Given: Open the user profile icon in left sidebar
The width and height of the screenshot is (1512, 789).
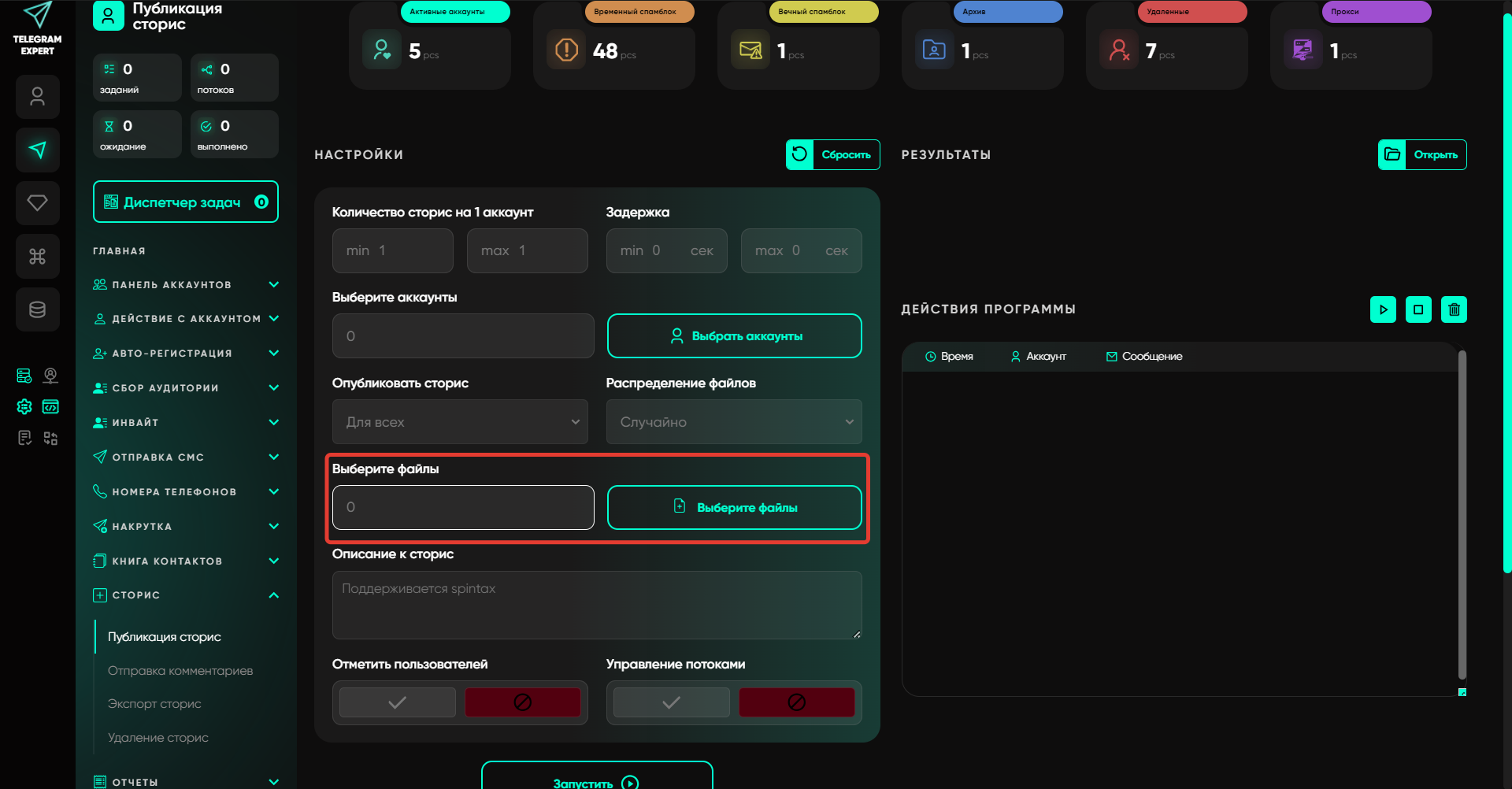Looking at the screenshot, I should pyautogui.click(x=37, y=97).
